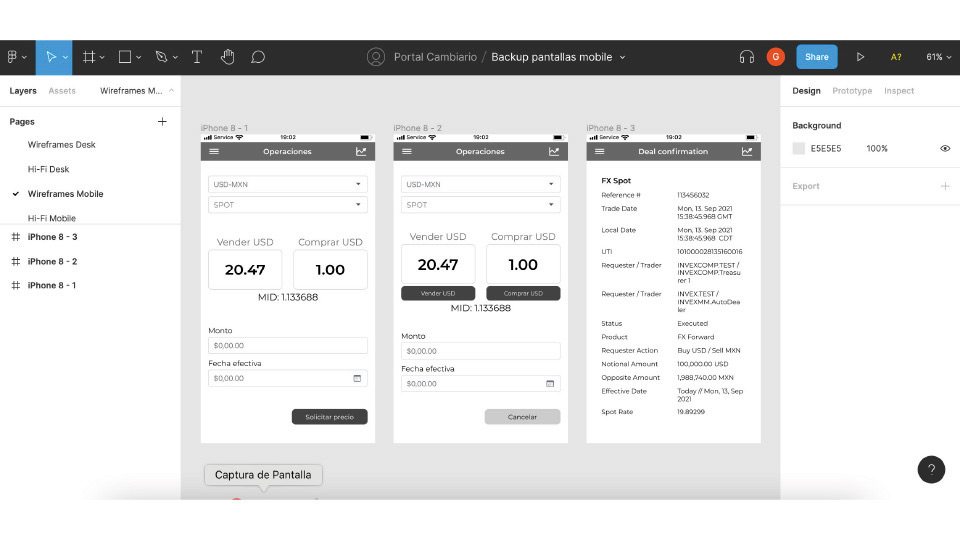The height and width of the screenshot is (540, 960).
Task: Open the Hi-Fi Desk page
Action: (48, 169)
